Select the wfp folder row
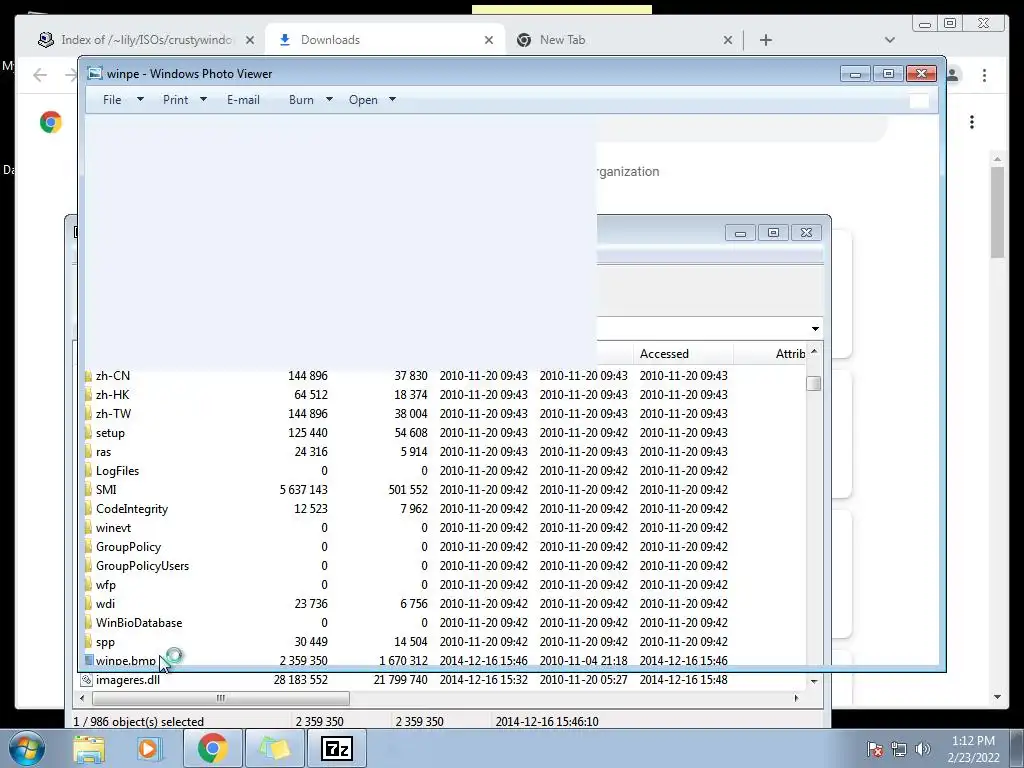 click(444, 584)
